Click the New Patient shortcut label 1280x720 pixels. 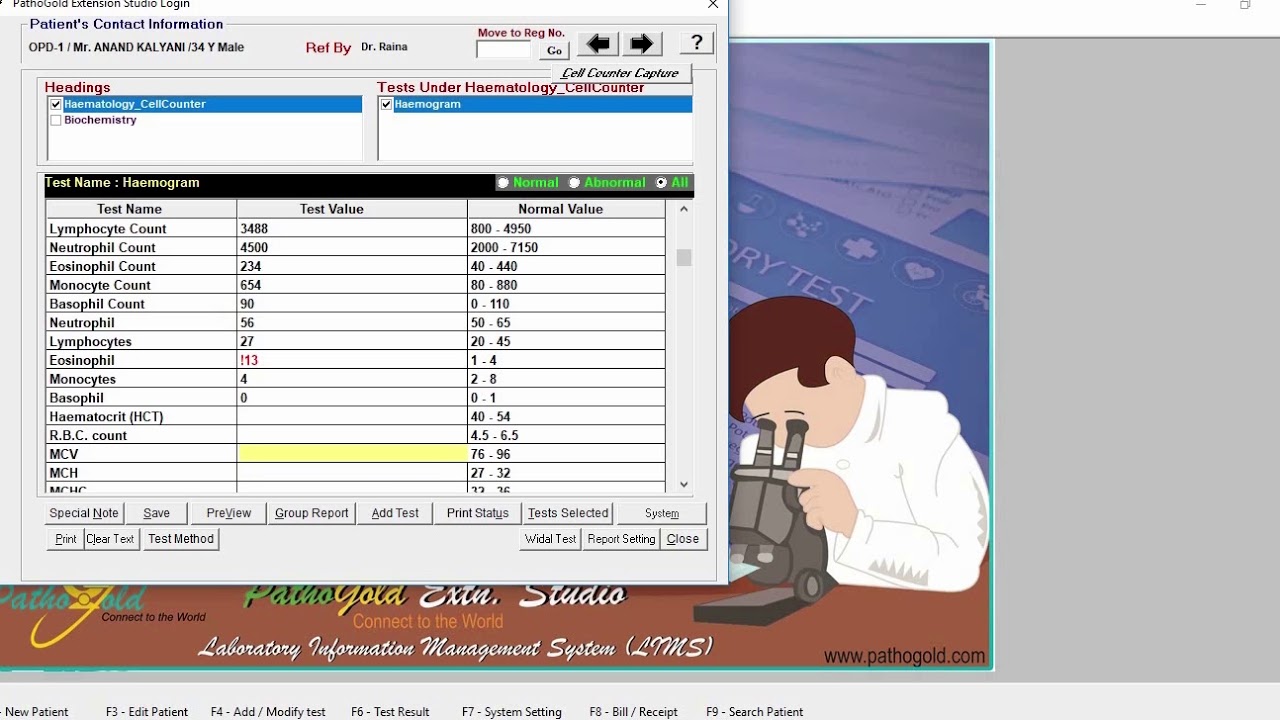tap(35, 712)
